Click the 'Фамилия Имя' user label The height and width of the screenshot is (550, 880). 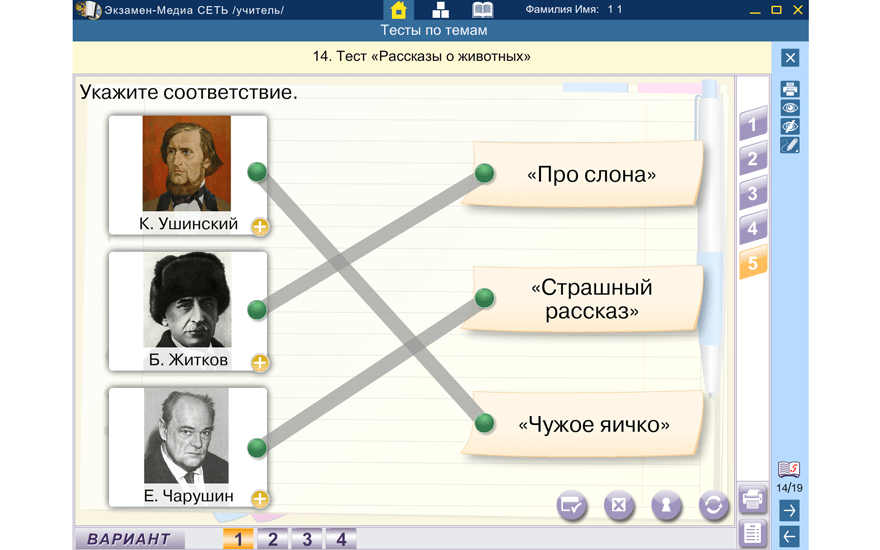tap(562, 10)
